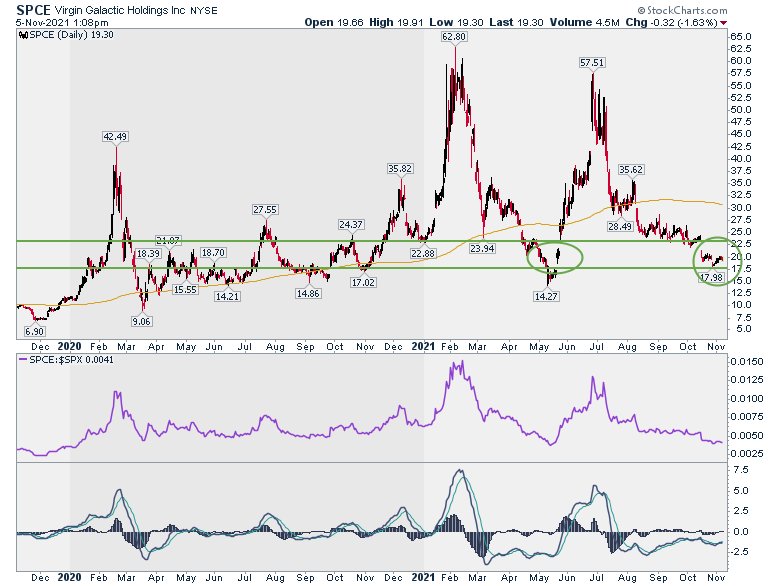Click the 17.98 price label
This screenshot has width=780, height=586.
tap(710, 277)
